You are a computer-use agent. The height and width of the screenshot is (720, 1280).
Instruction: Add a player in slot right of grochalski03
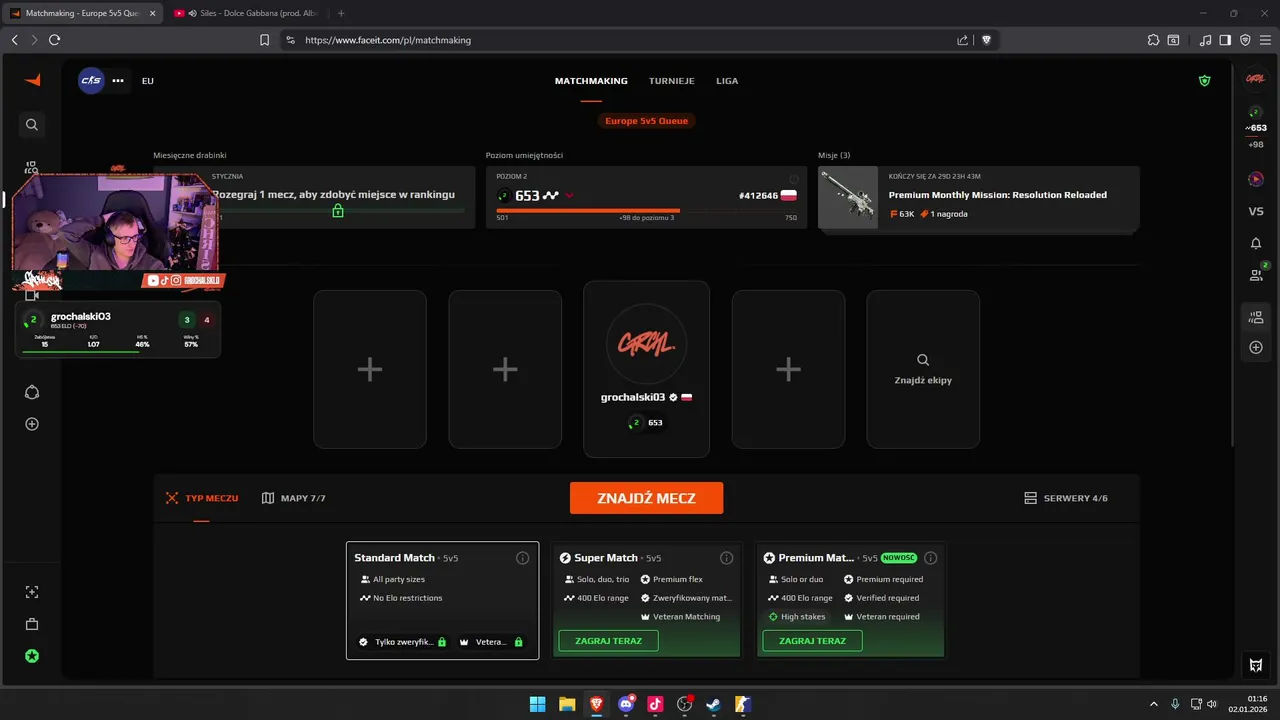pos(788,369)
